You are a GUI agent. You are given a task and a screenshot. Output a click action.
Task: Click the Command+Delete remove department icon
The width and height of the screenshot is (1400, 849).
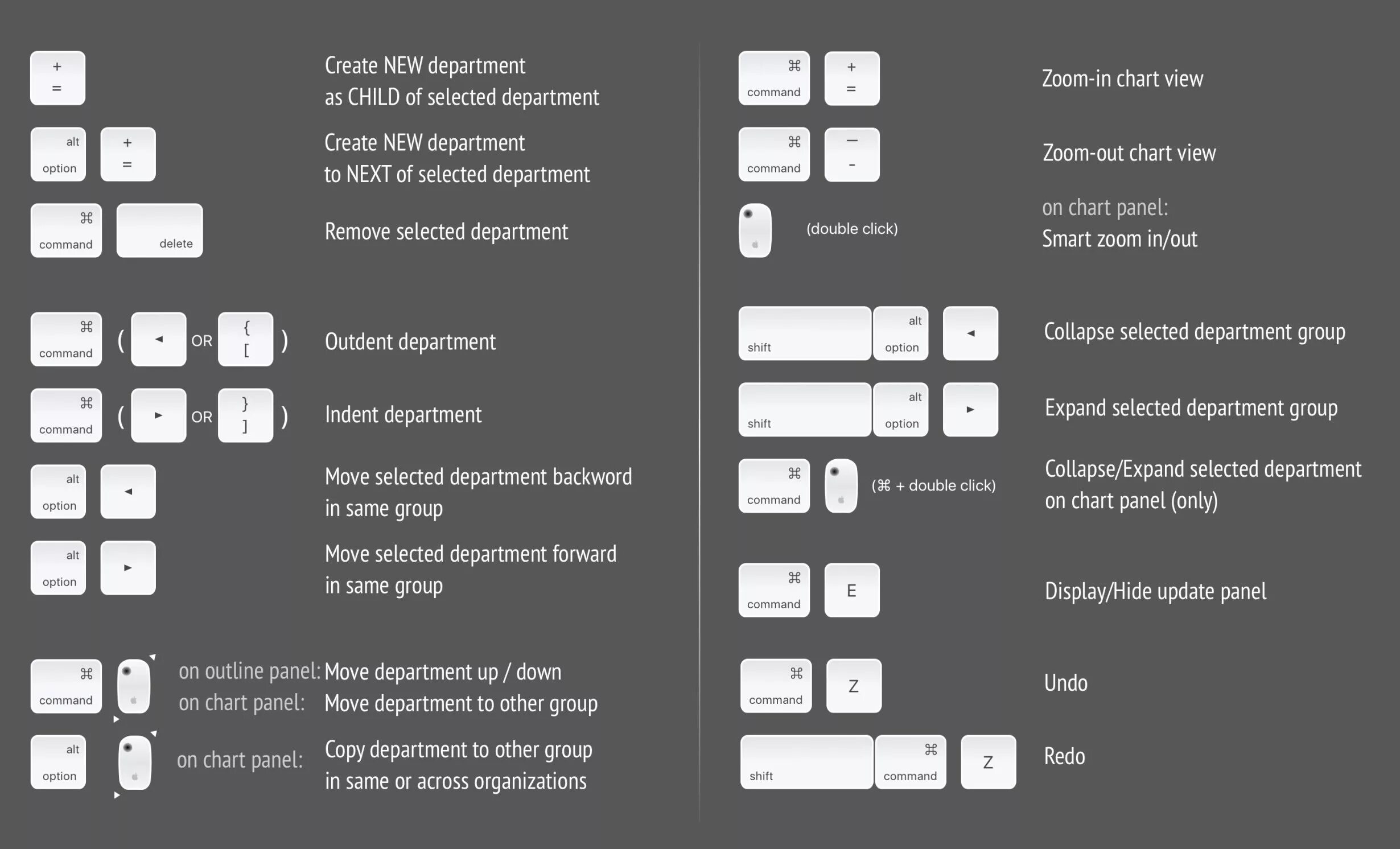point(112,231)
